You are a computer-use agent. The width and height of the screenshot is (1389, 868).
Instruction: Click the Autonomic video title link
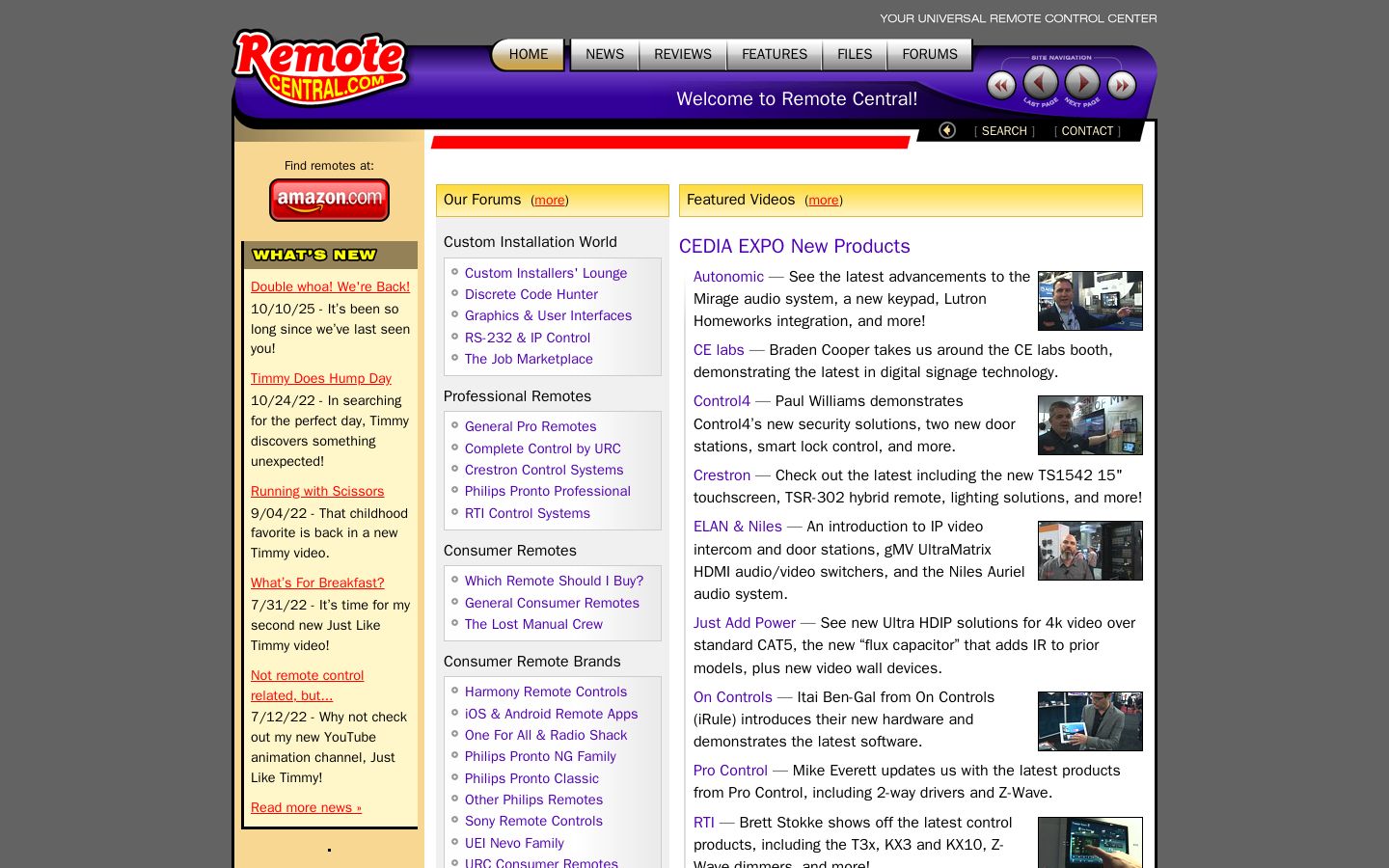tap(728, 277)
